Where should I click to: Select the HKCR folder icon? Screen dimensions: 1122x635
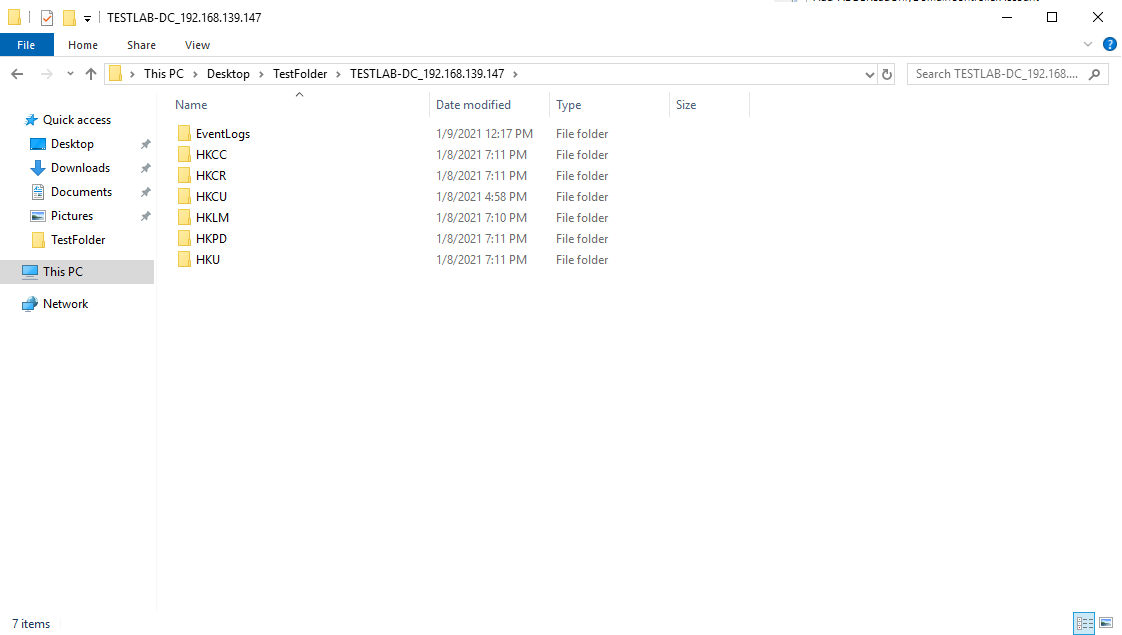click(184, 175)
